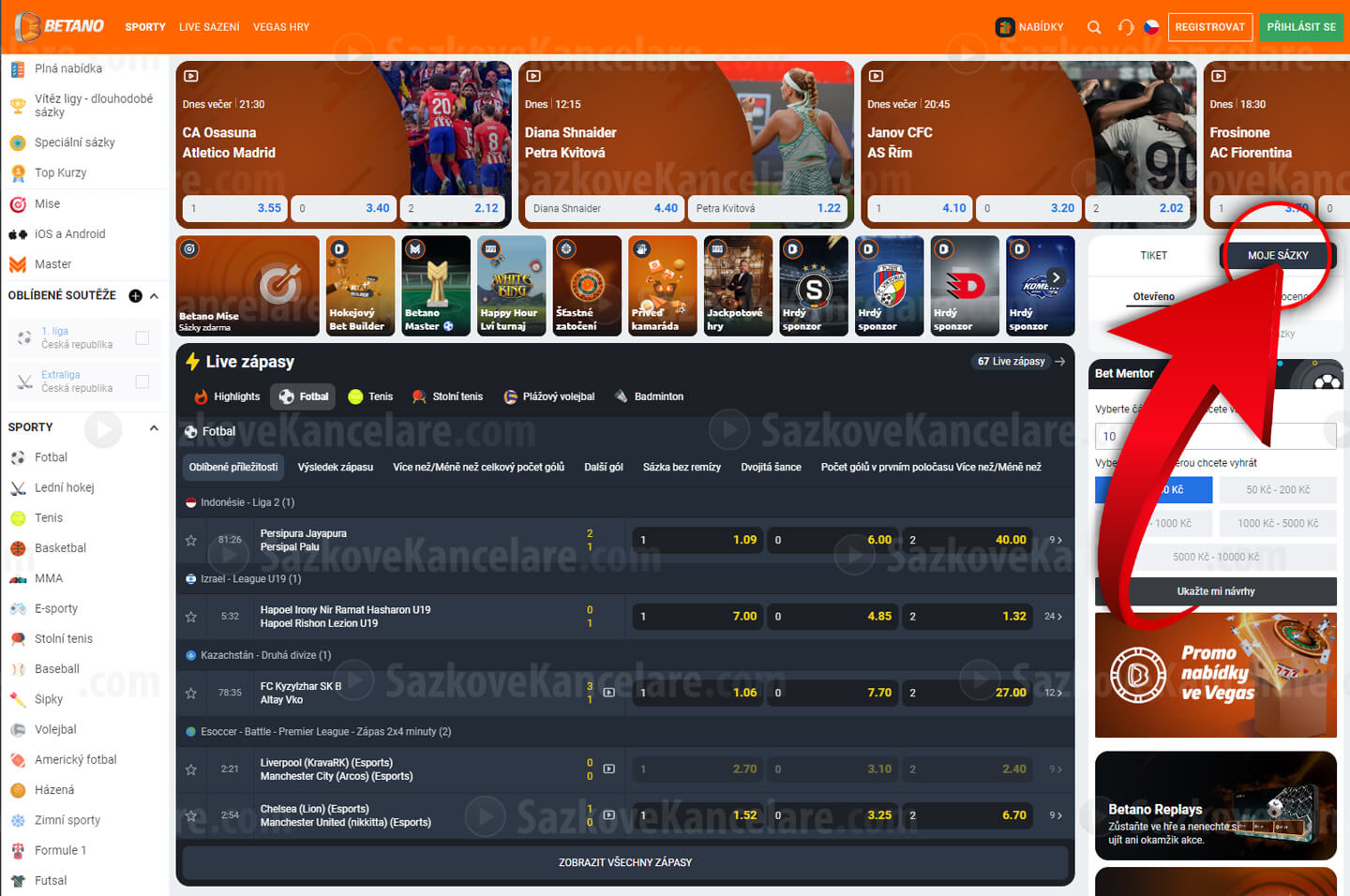Screen dimensions: 1350x896
Task: Click the Přihlásit se button
Action: click(x=1301, y=26)
